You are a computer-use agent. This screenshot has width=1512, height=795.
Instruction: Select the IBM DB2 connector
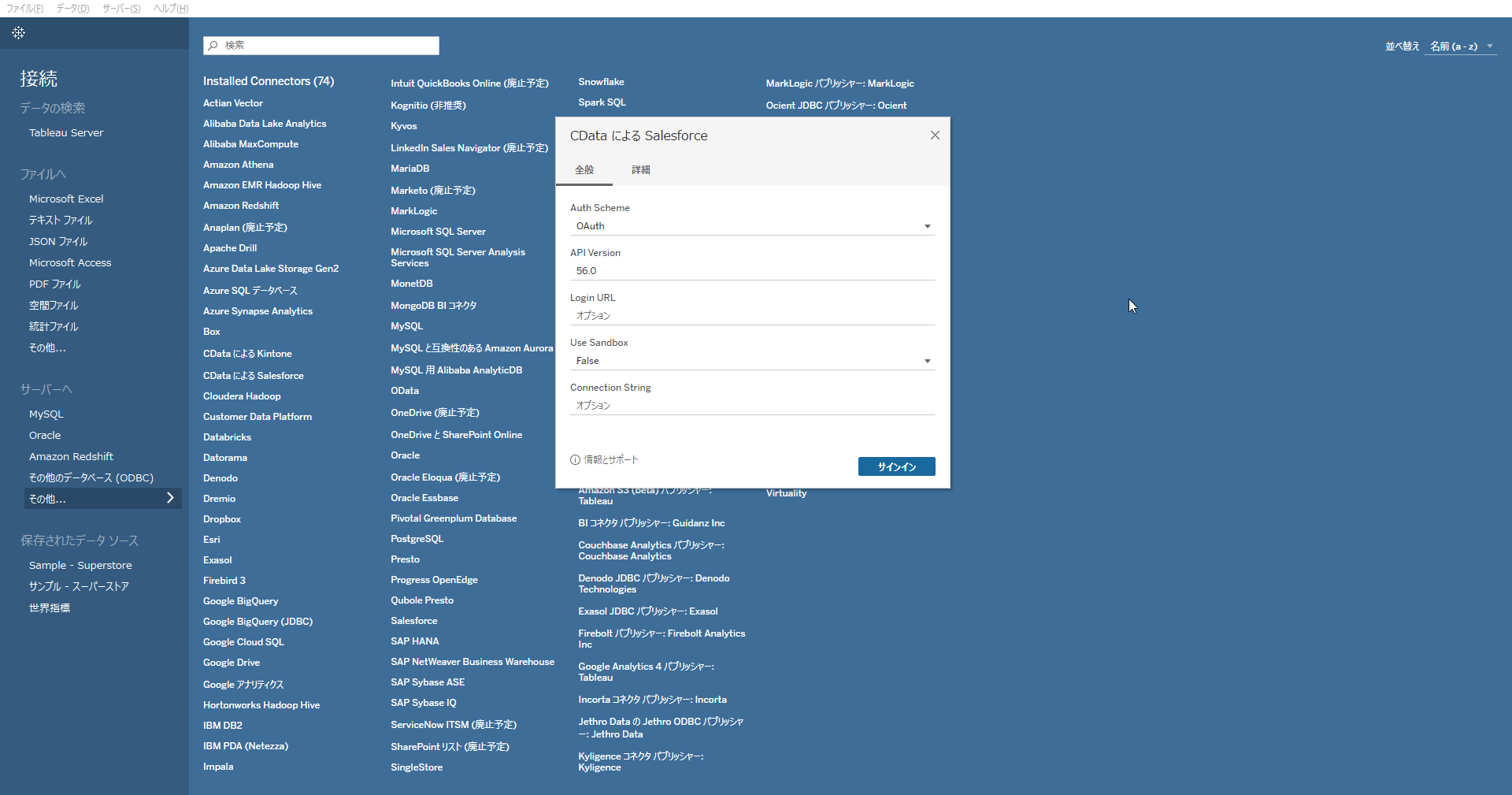[223, 726]
